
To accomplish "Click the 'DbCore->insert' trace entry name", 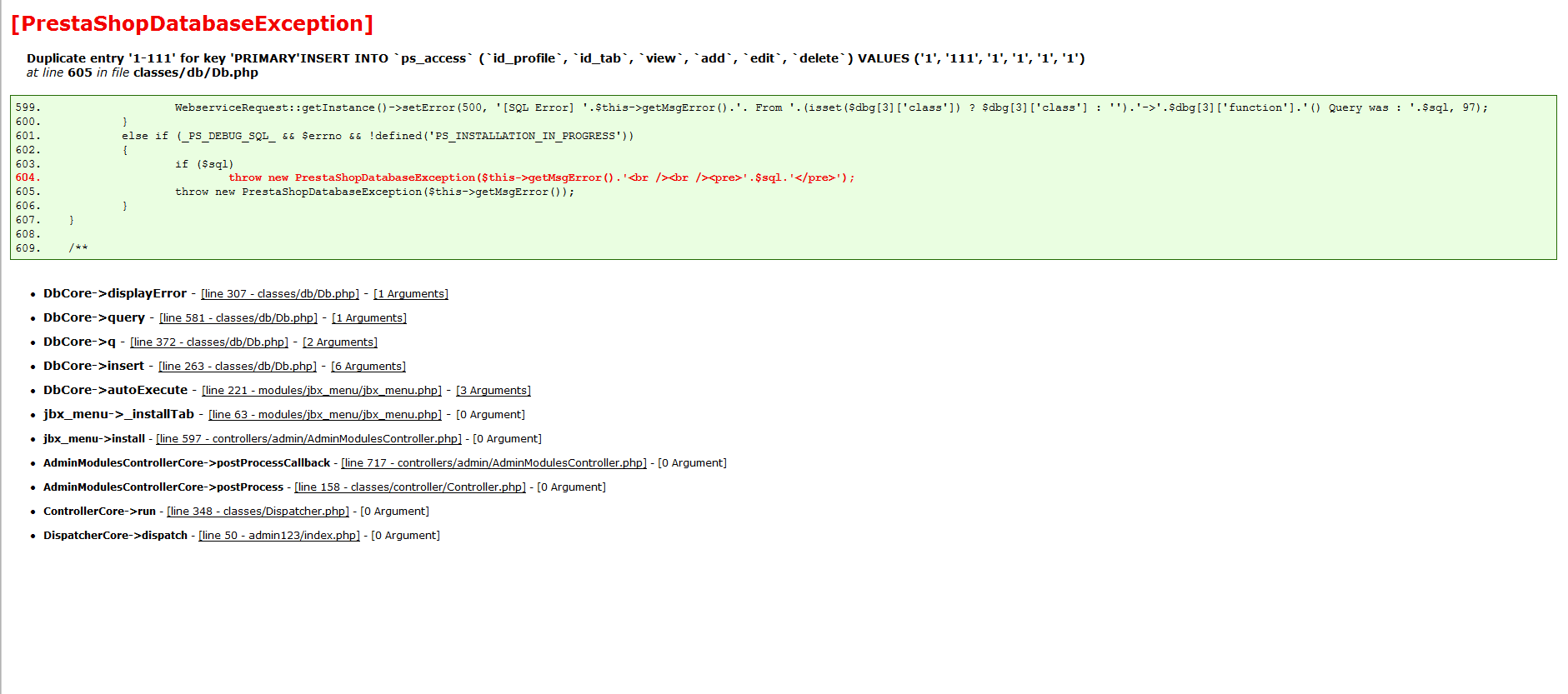I will point(93,366).
